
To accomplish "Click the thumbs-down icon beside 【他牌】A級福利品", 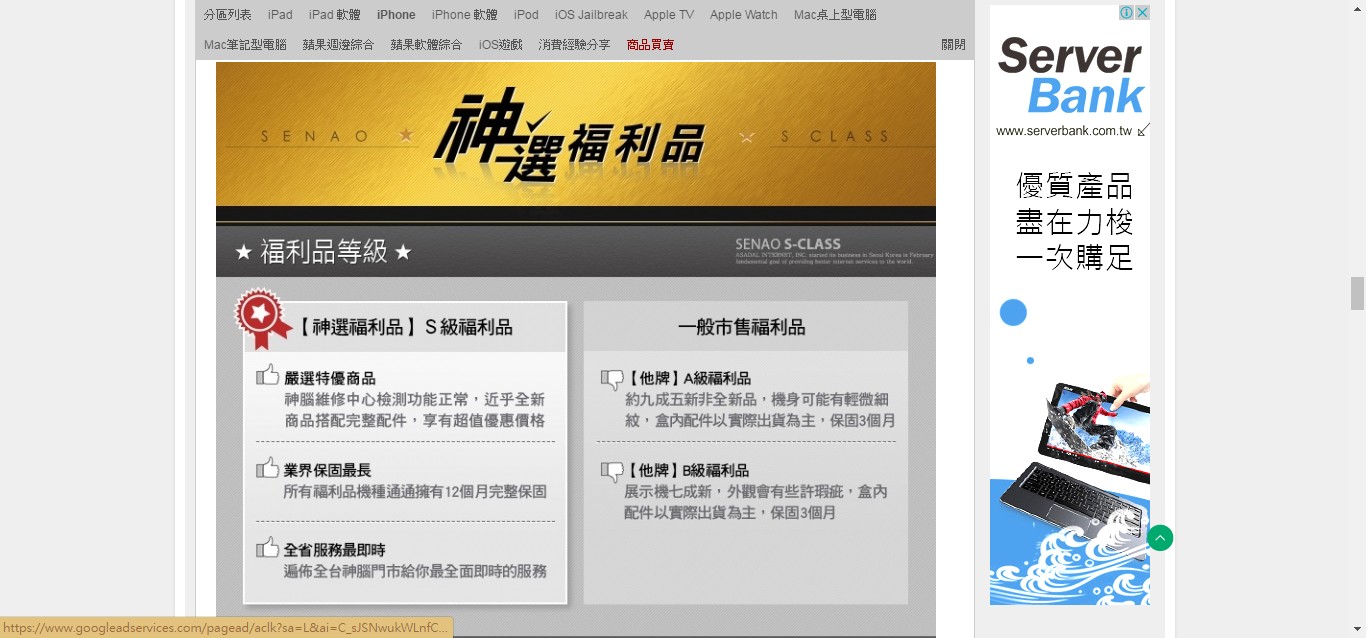I will [611, 379].
